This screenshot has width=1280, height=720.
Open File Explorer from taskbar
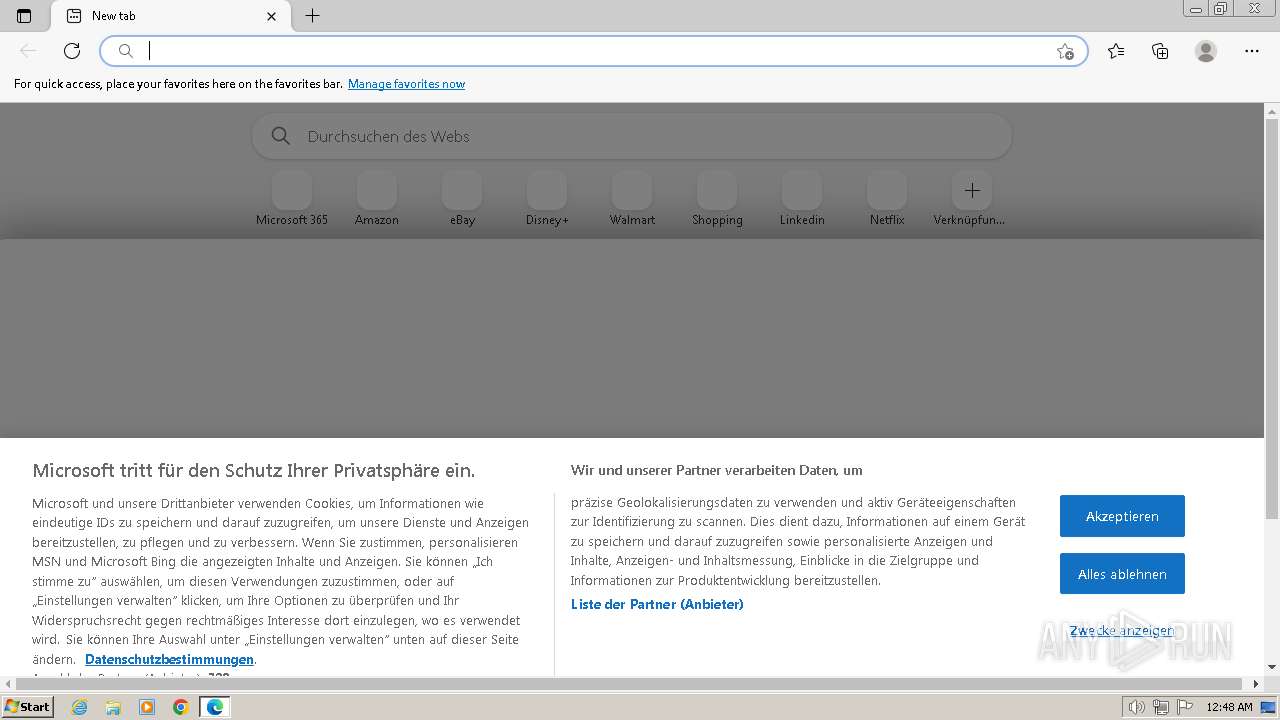point(113,707)
